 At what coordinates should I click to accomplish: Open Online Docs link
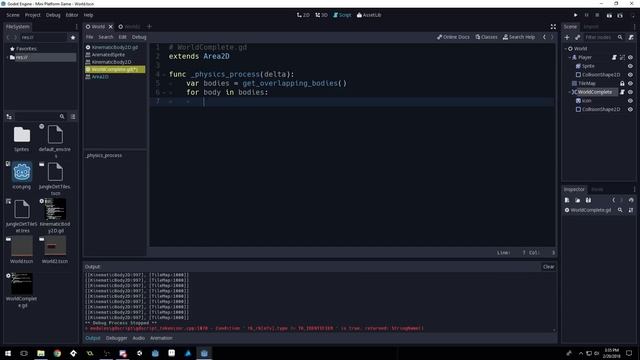pos(453,37)
